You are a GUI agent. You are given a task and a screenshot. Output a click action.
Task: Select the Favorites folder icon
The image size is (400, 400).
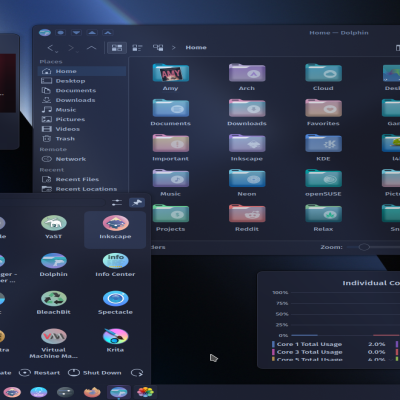tap(323, 108)
